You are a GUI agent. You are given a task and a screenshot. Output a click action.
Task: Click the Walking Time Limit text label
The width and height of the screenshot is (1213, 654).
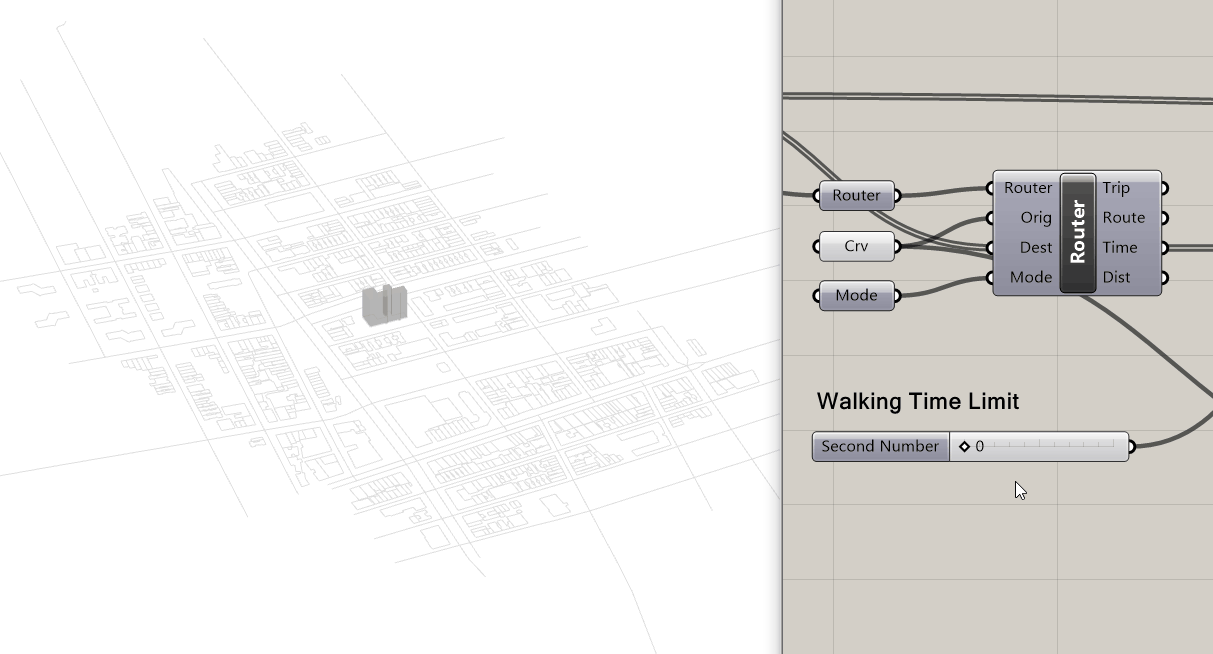917,402
